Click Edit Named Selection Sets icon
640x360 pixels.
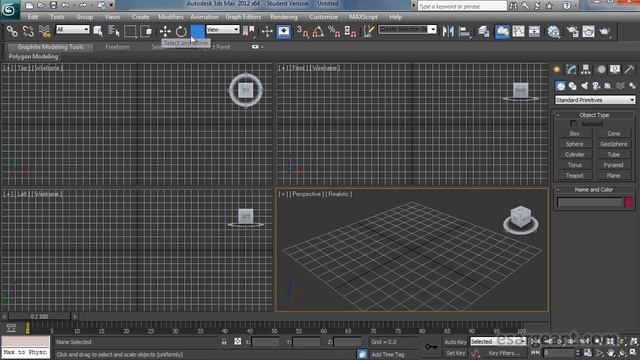pos(369,31)
